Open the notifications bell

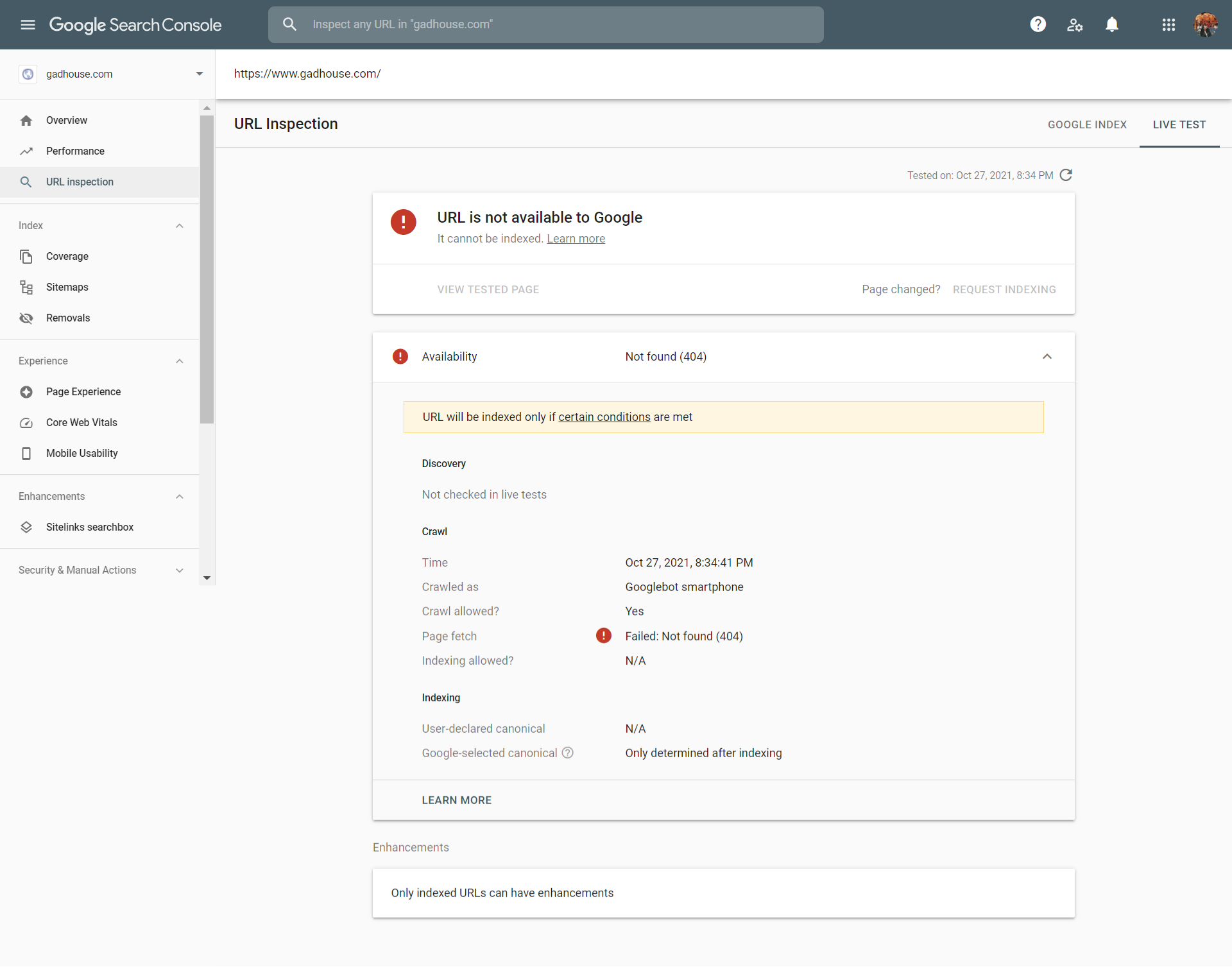tap(1112, 24)
